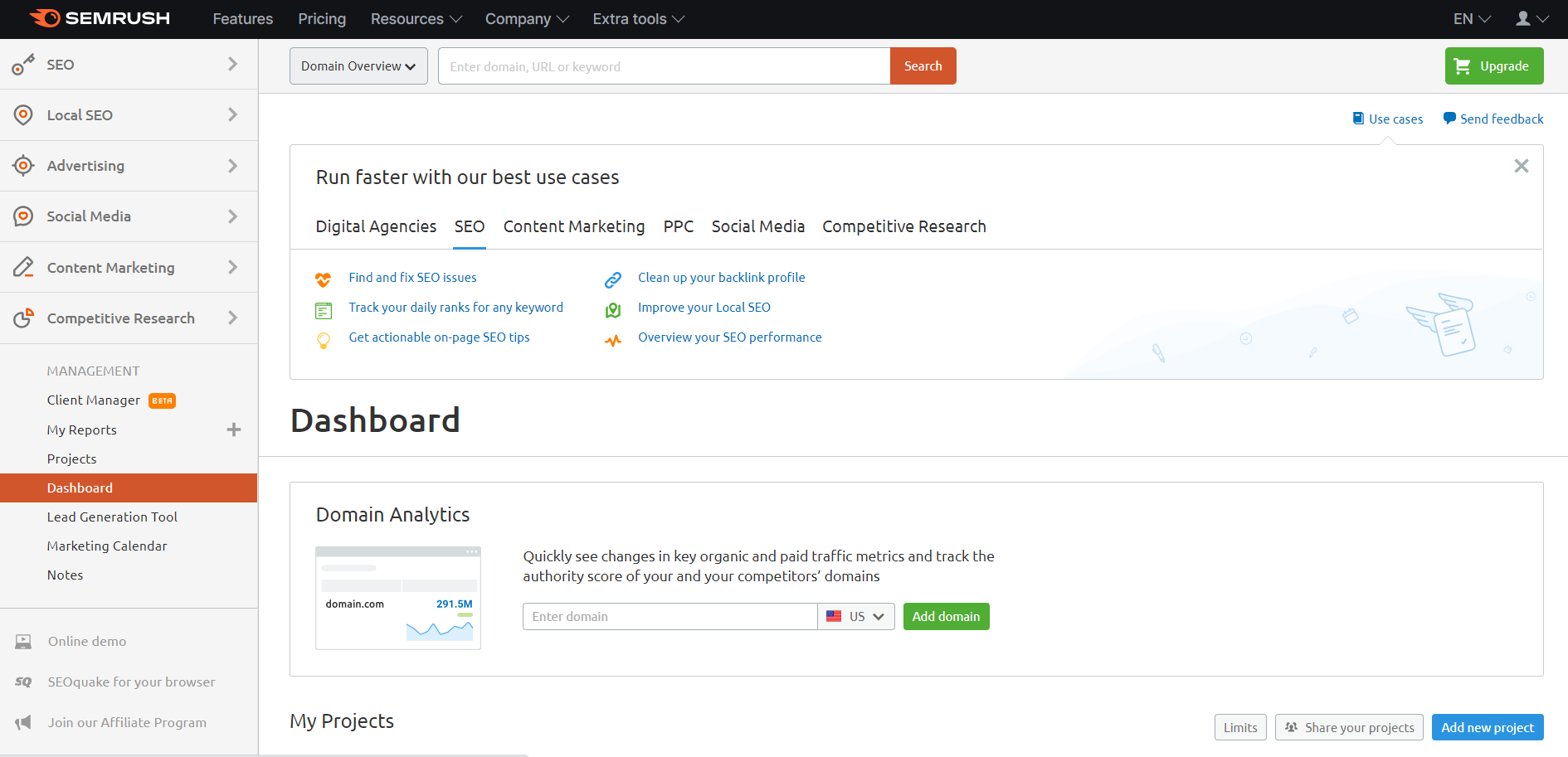Click the pulse icon beside SEO performance
The image size is (1568, 757).
(x=613, y=341)
